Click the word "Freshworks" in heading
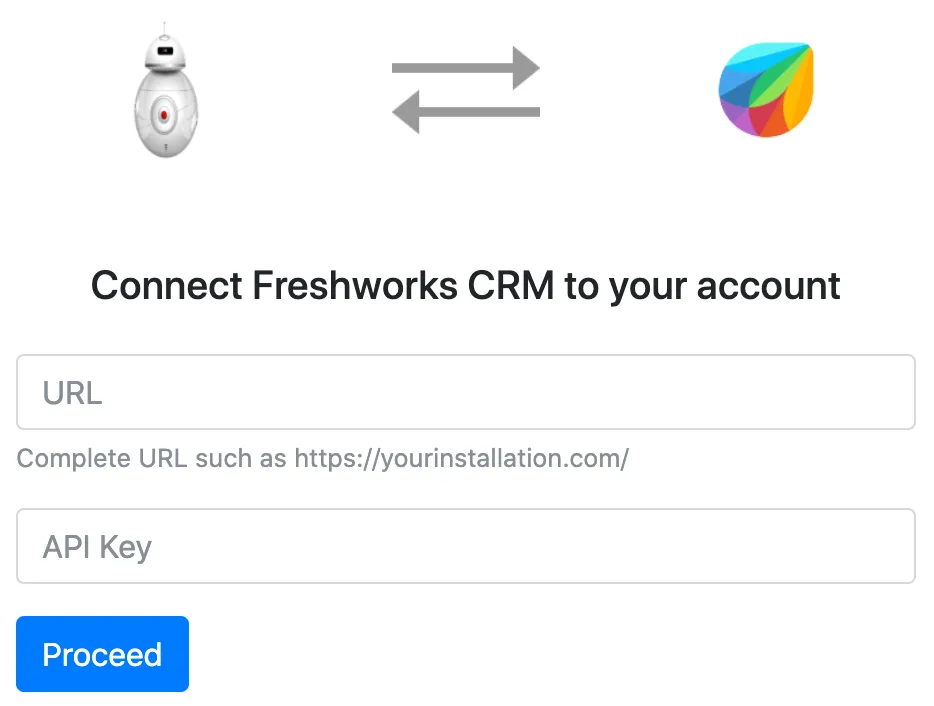934x706 pixels. coord(355,285)
